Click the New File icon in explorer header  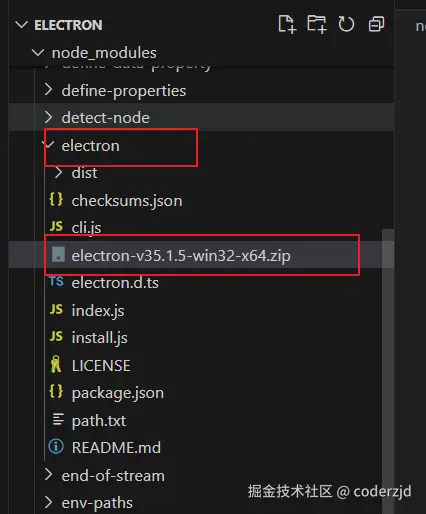tap(287, 24)
